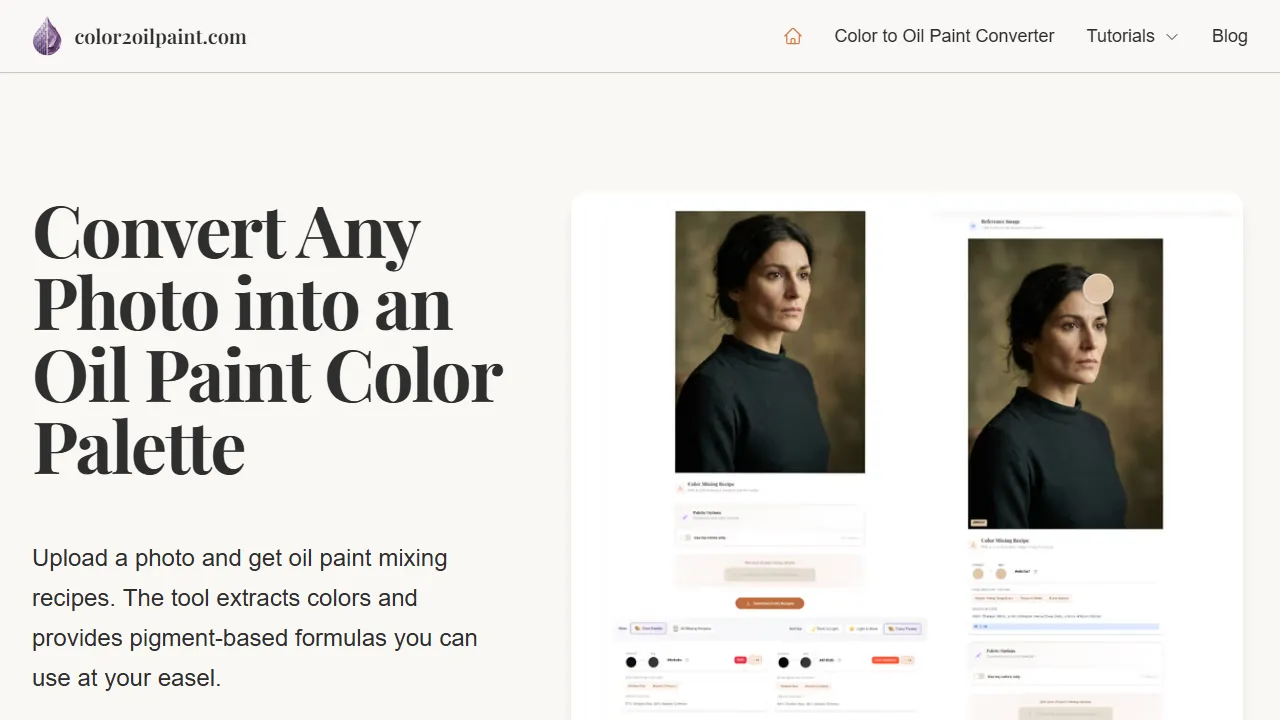Viewport: 1280px width, 720px height.
Task: Click the bulb icon on Light to Dark option
Action: (x=852, y=628)
